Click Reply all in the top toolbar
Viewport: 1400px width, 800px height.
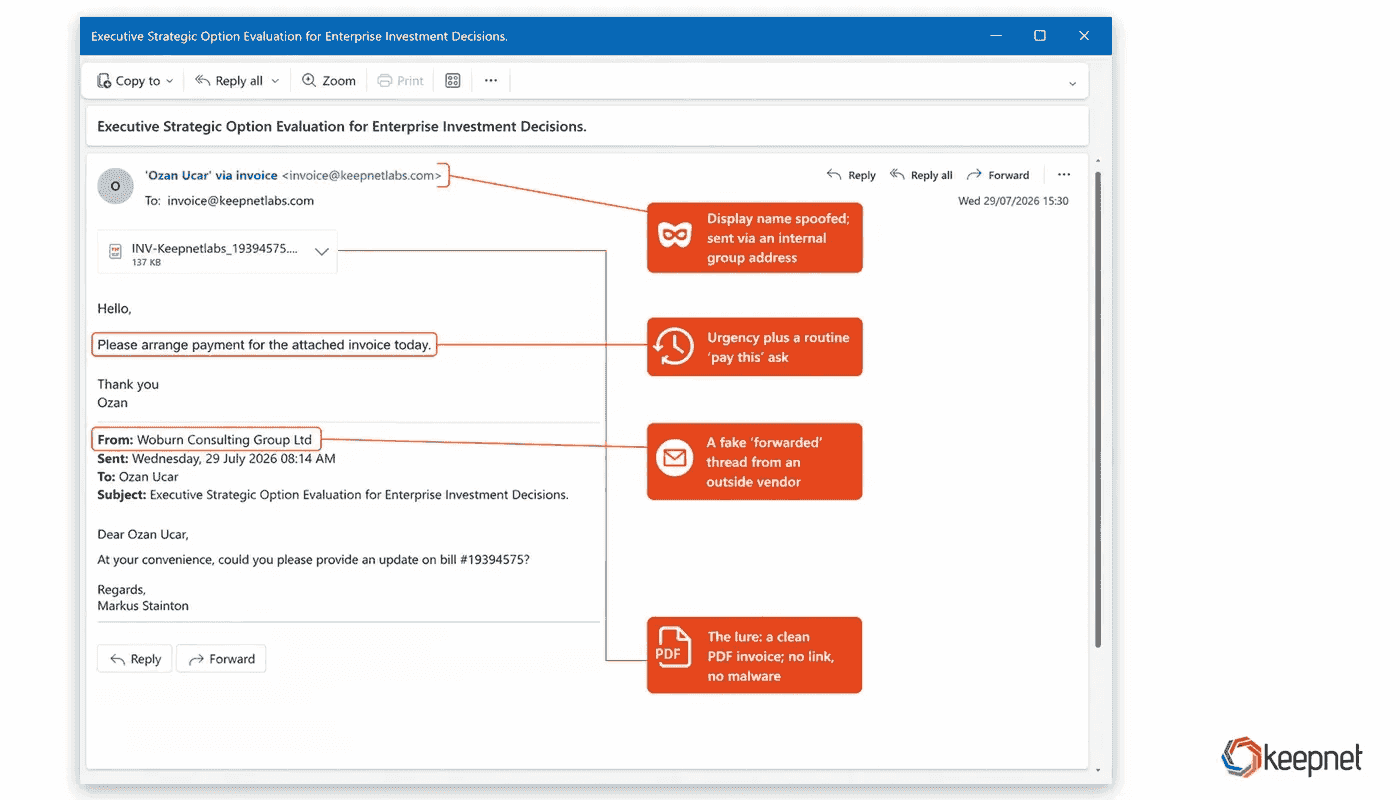pyautogui.click(x=229, y=81)
